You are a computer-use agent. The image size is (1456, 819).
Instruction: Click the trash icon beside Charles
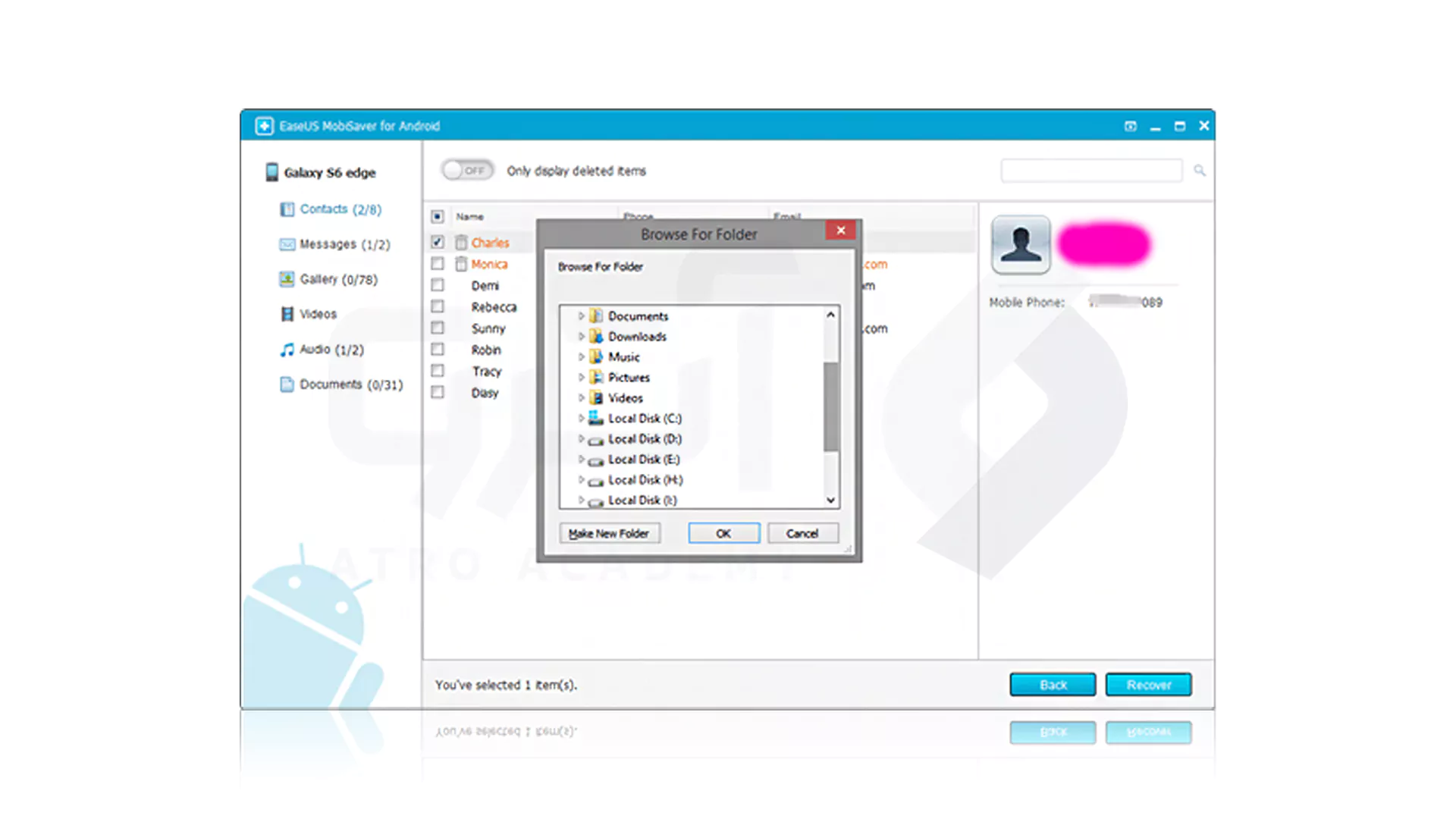pyautogui.click(x=461, y=243)
